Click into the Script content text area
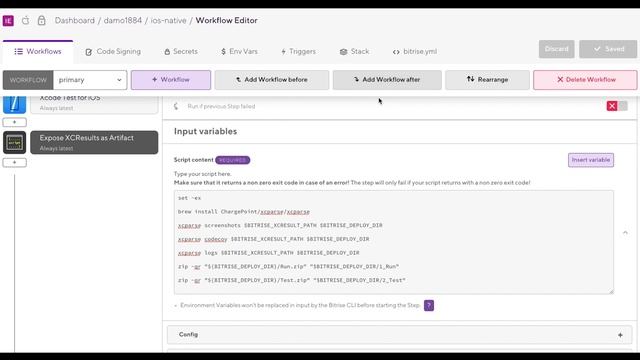The height and width of the screenshot is (360, 640). pos(393,242)
